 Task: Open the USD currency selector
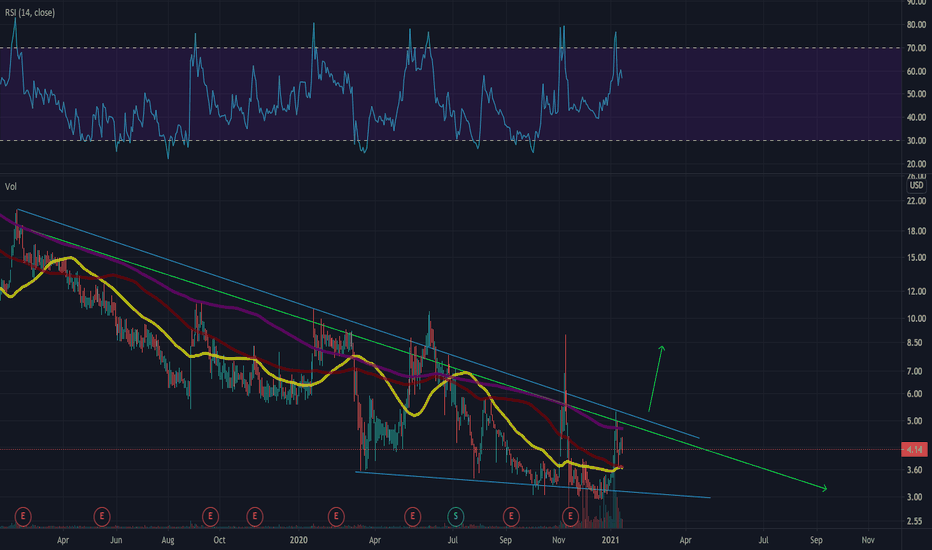pos(917,186)
